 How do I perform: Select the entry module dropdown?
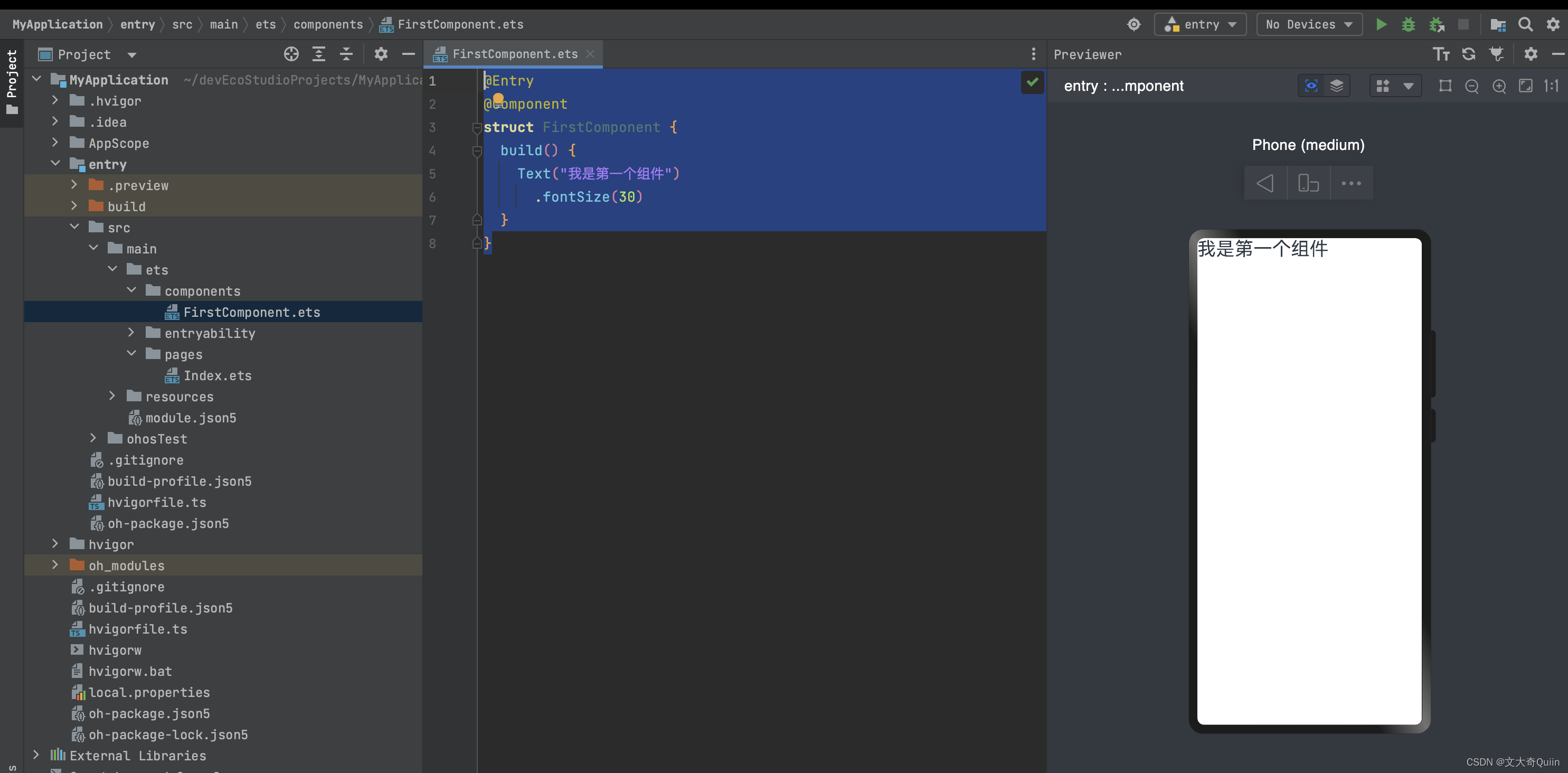(x=1200, y=23)
